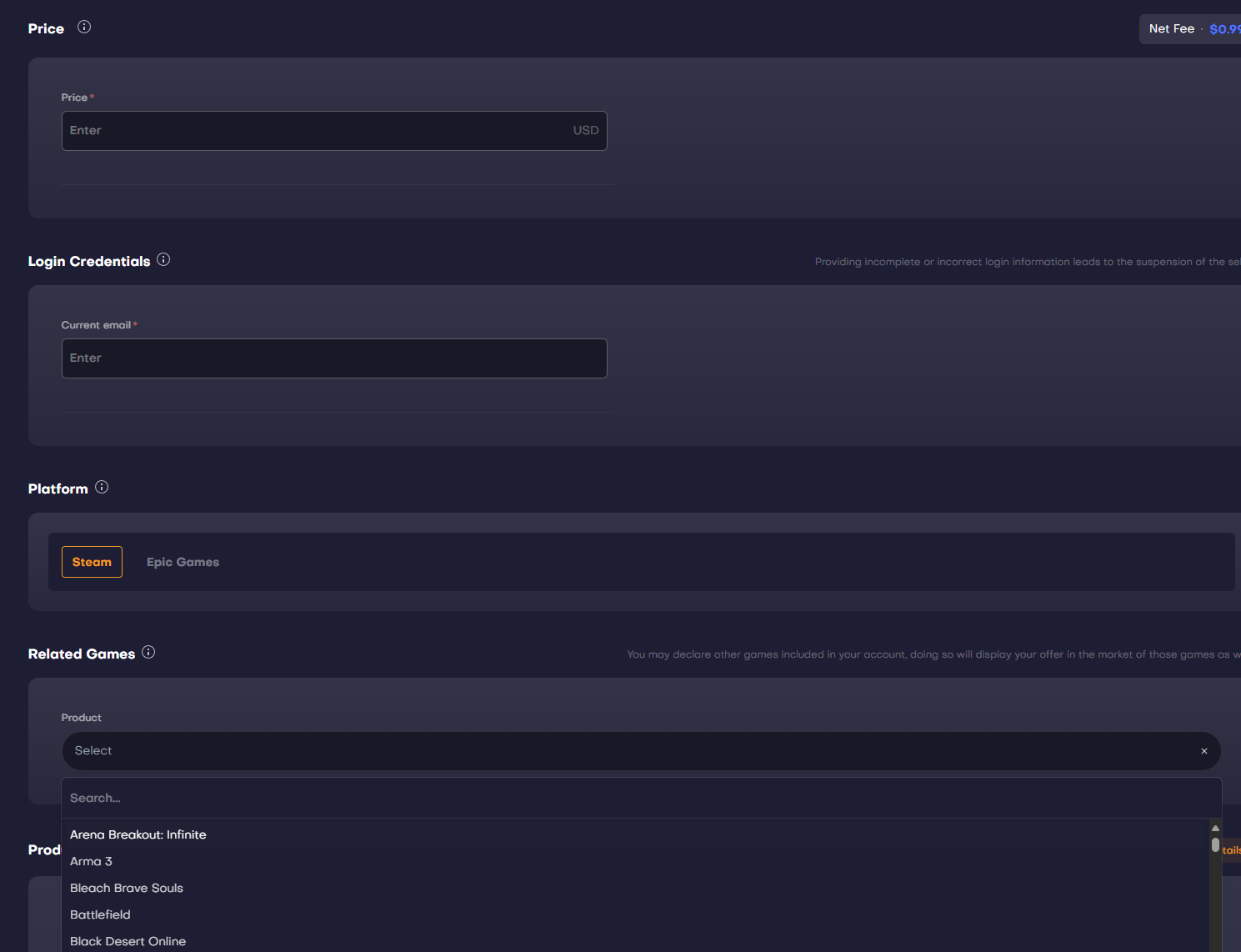Open the Platform info tooltip icon
Image resolution: width=1241 pixels, height=952 pixels.
(x=102, y=487)
